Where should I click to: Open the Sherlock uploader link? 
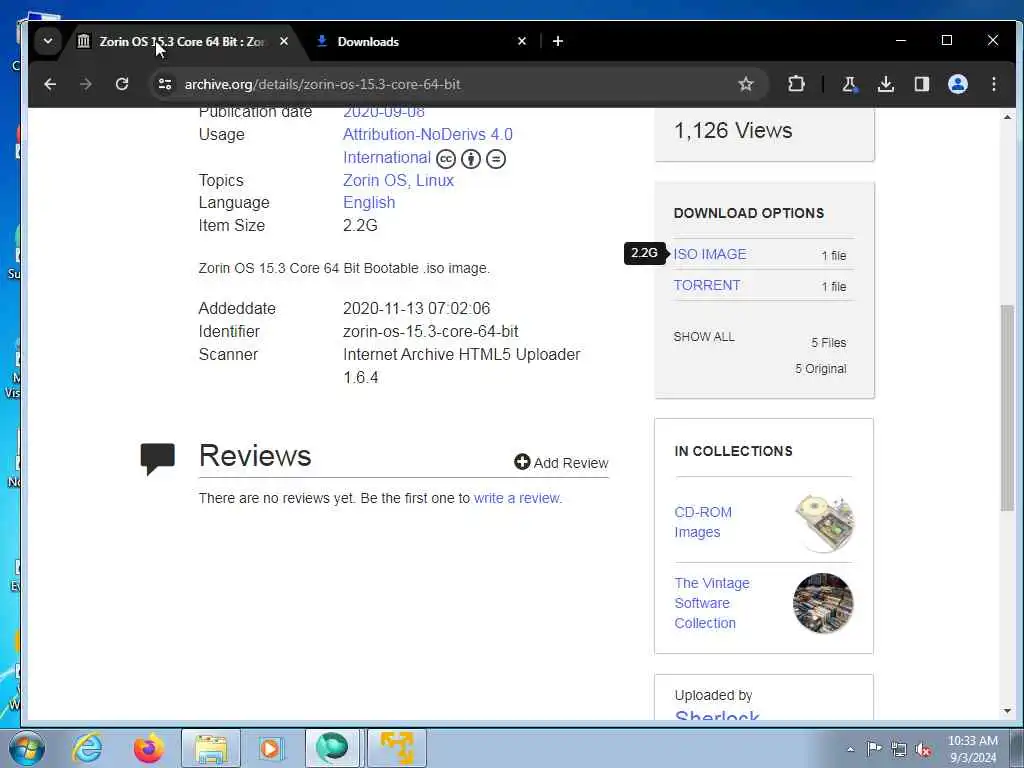(x=717, y=714)
